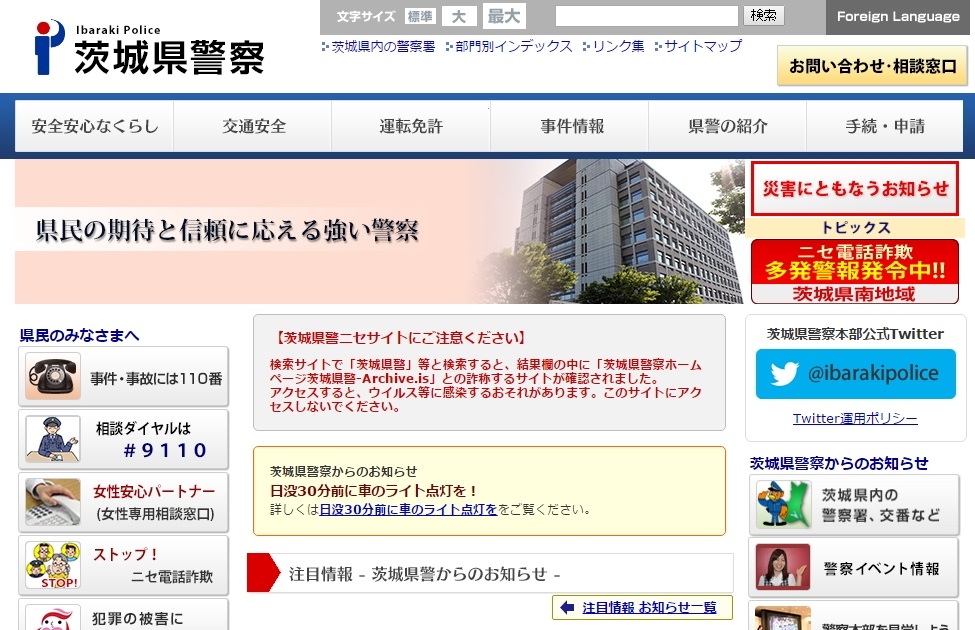Set text size to 大
Viewport: 975px width, 630px height.
(x=458, y=16)
